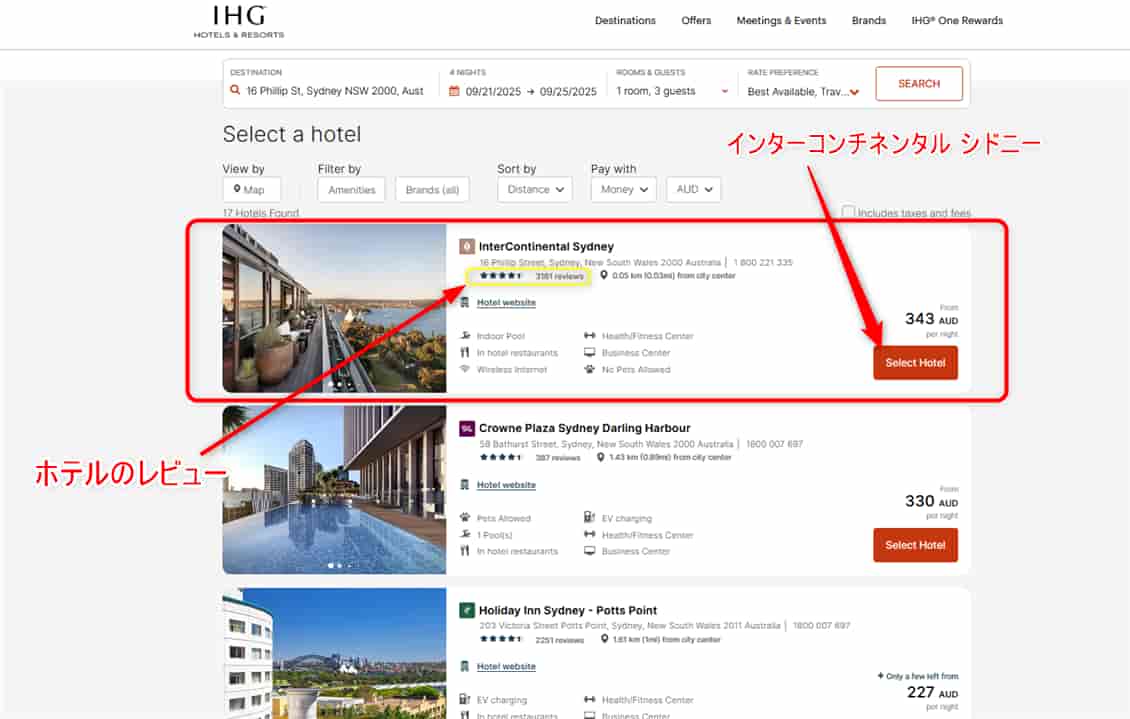Click InterContinental brand logo icon

tap(466, 246)
